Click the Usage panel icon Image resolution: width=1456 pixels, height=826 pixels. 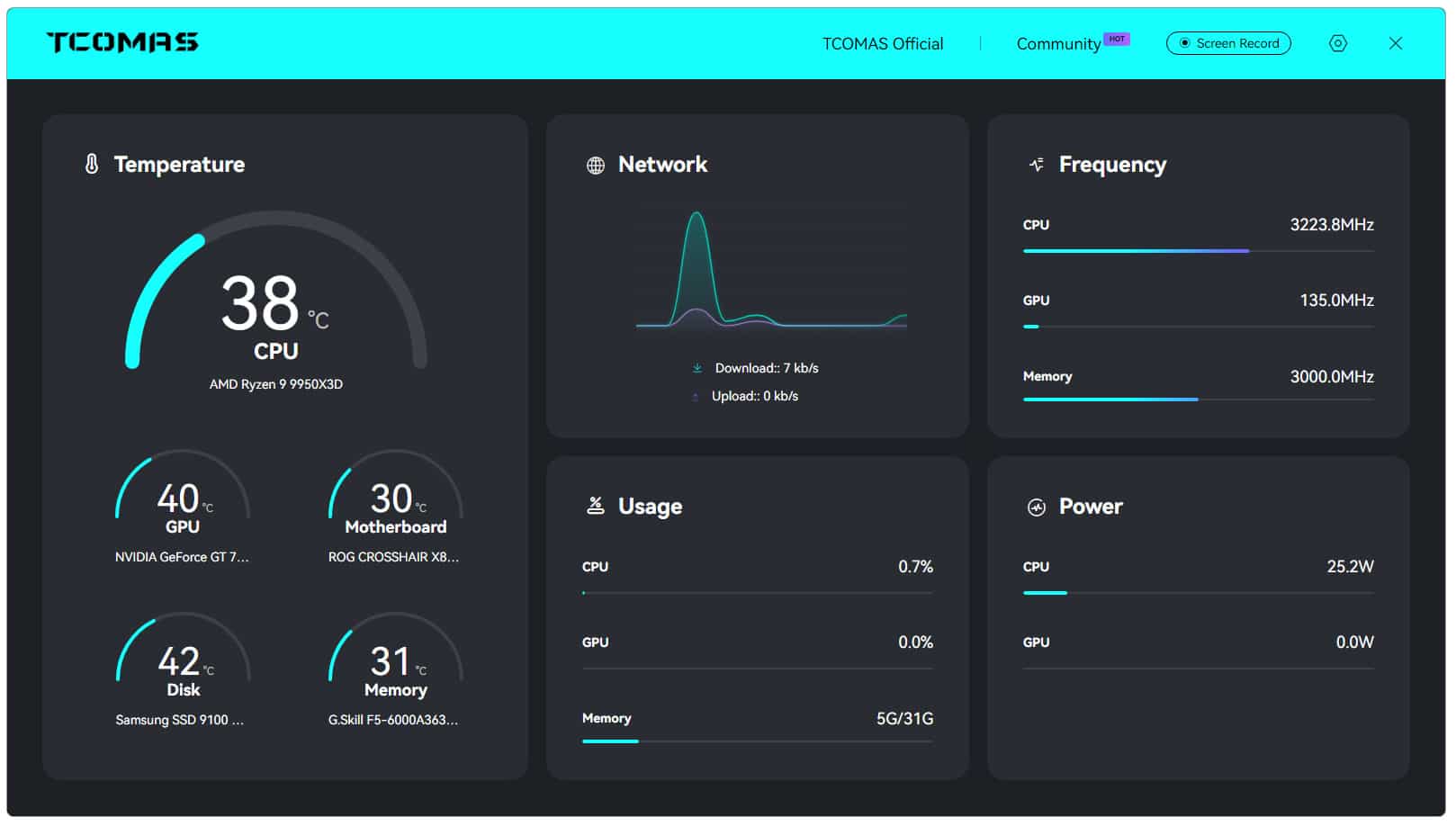596,506
